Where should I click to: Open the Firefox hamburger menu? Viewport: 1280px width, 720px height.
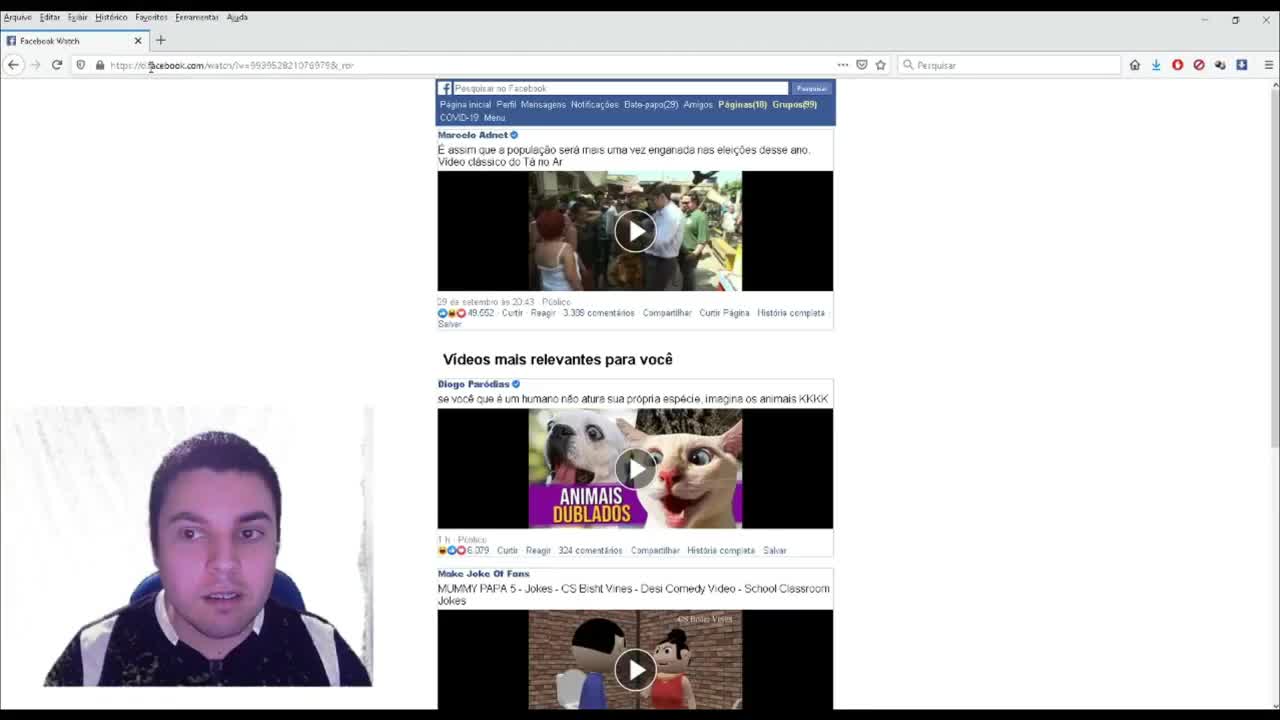coord(1268,65)
